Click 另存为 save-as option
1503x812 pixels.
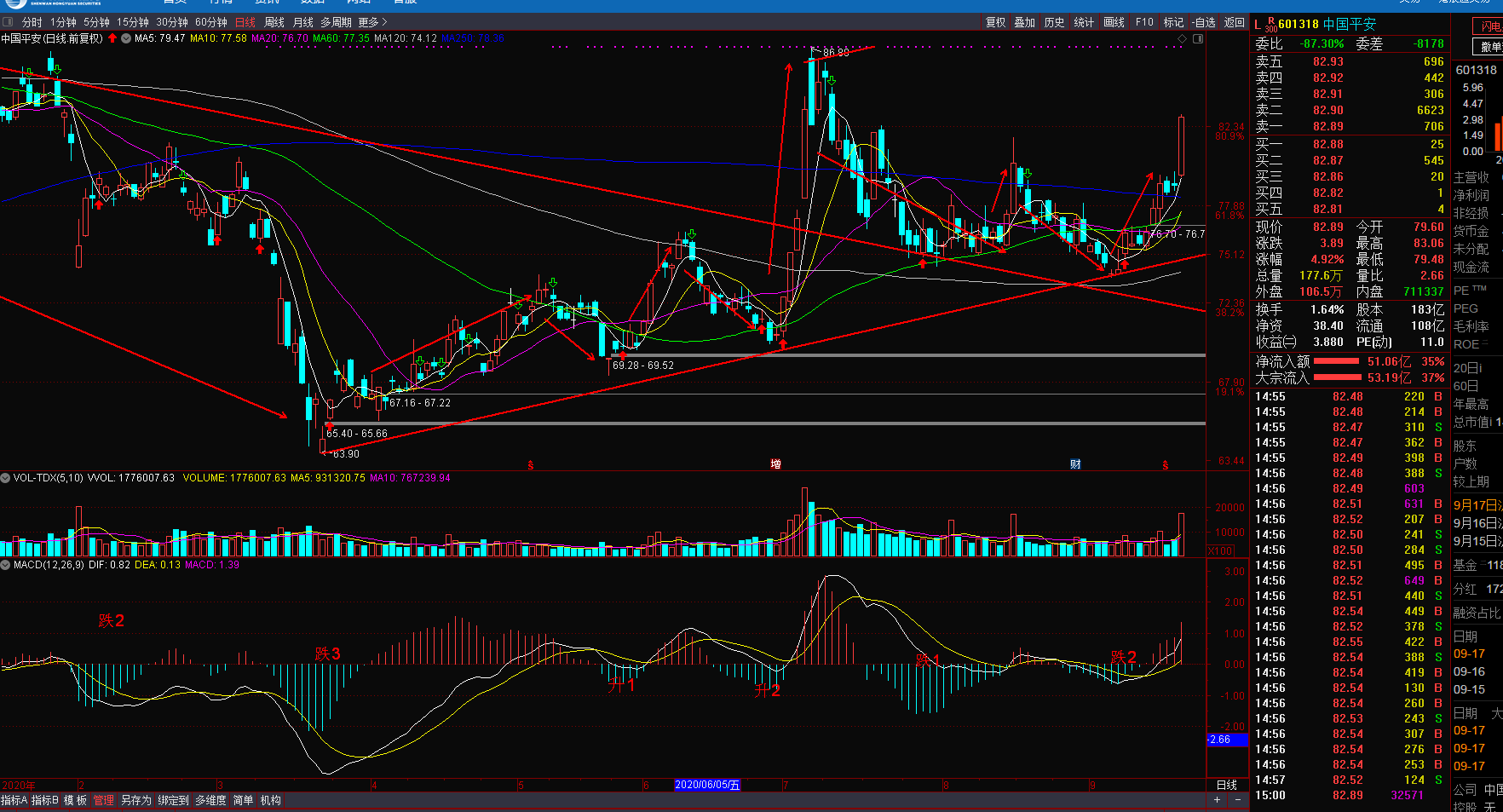point(136,800)
